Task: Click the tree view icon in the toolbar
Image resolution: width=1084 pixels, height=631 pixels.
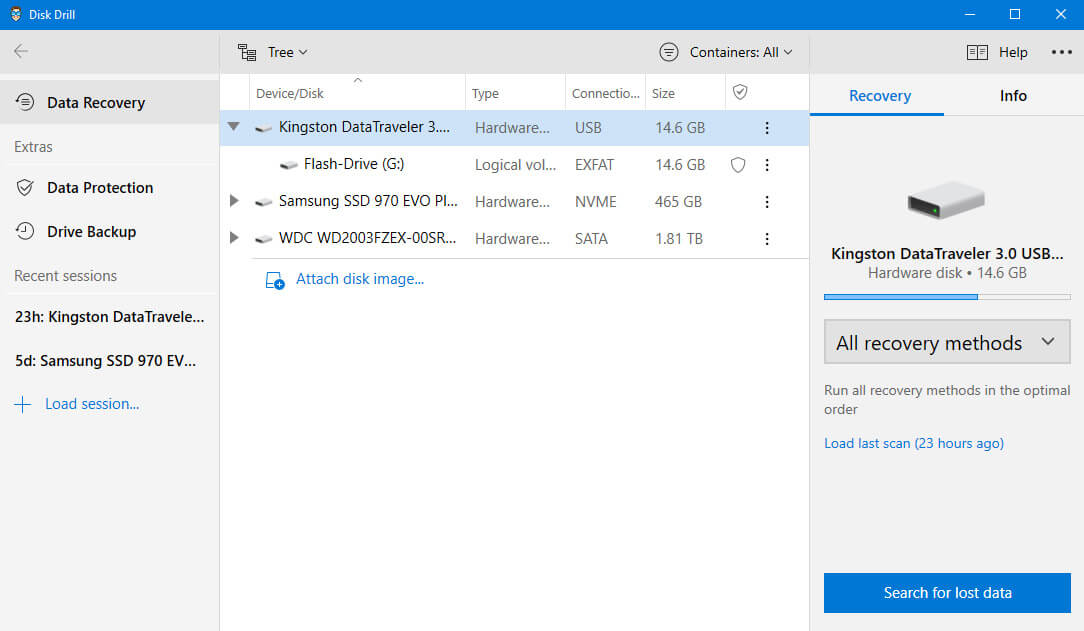Action: tap(246, 51)
